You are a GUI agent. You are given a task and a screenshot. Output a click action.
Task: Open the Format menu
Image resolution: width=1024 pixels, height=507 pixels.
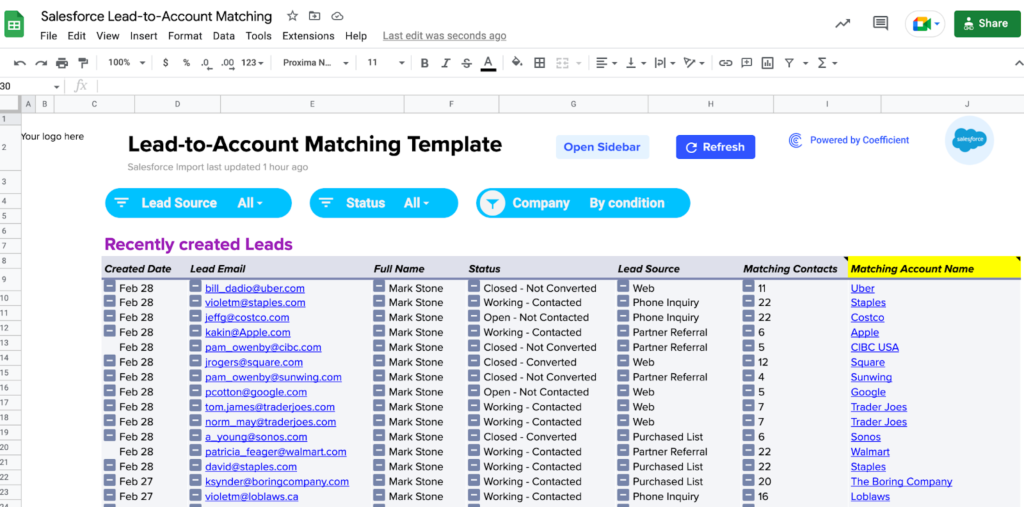[185, 36]
